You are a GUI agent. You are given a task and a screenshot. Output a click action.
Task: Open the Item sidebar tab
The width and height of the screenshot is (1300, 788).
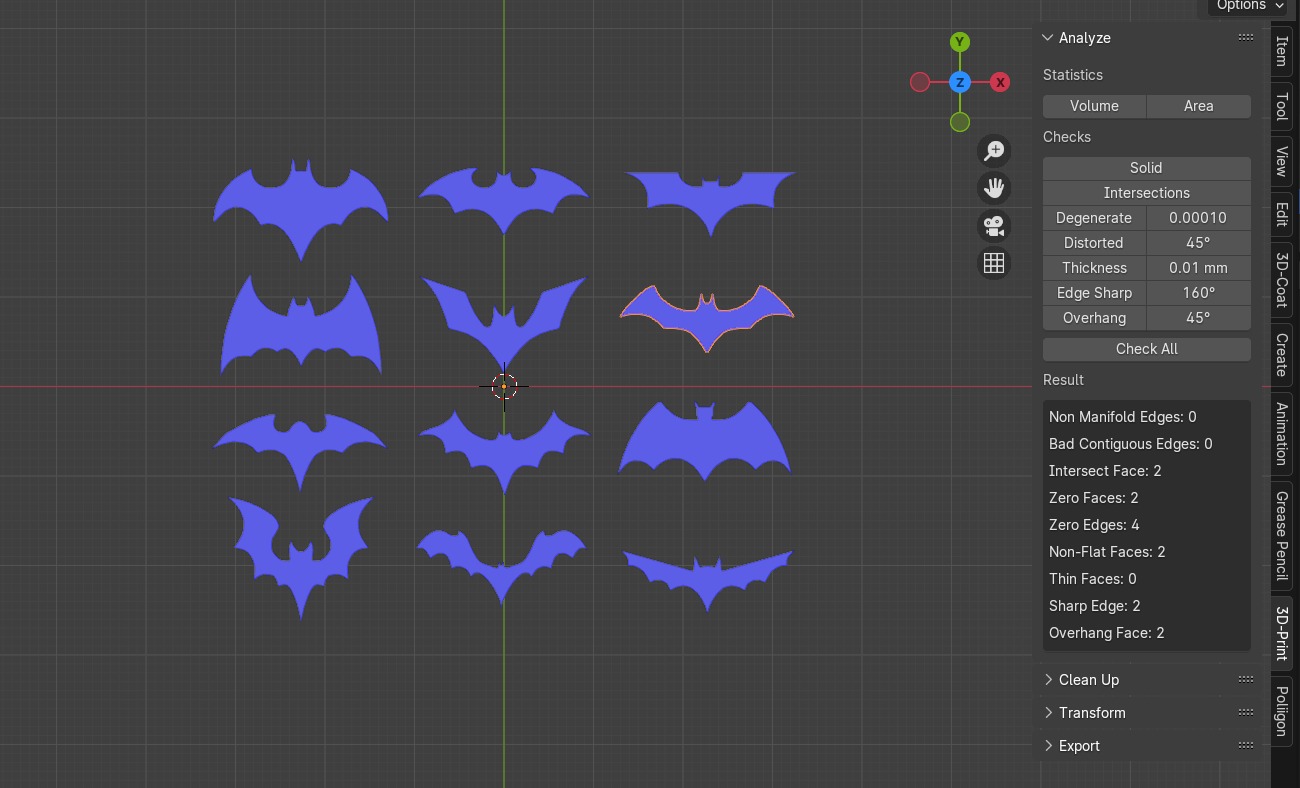coord(1282,51)
